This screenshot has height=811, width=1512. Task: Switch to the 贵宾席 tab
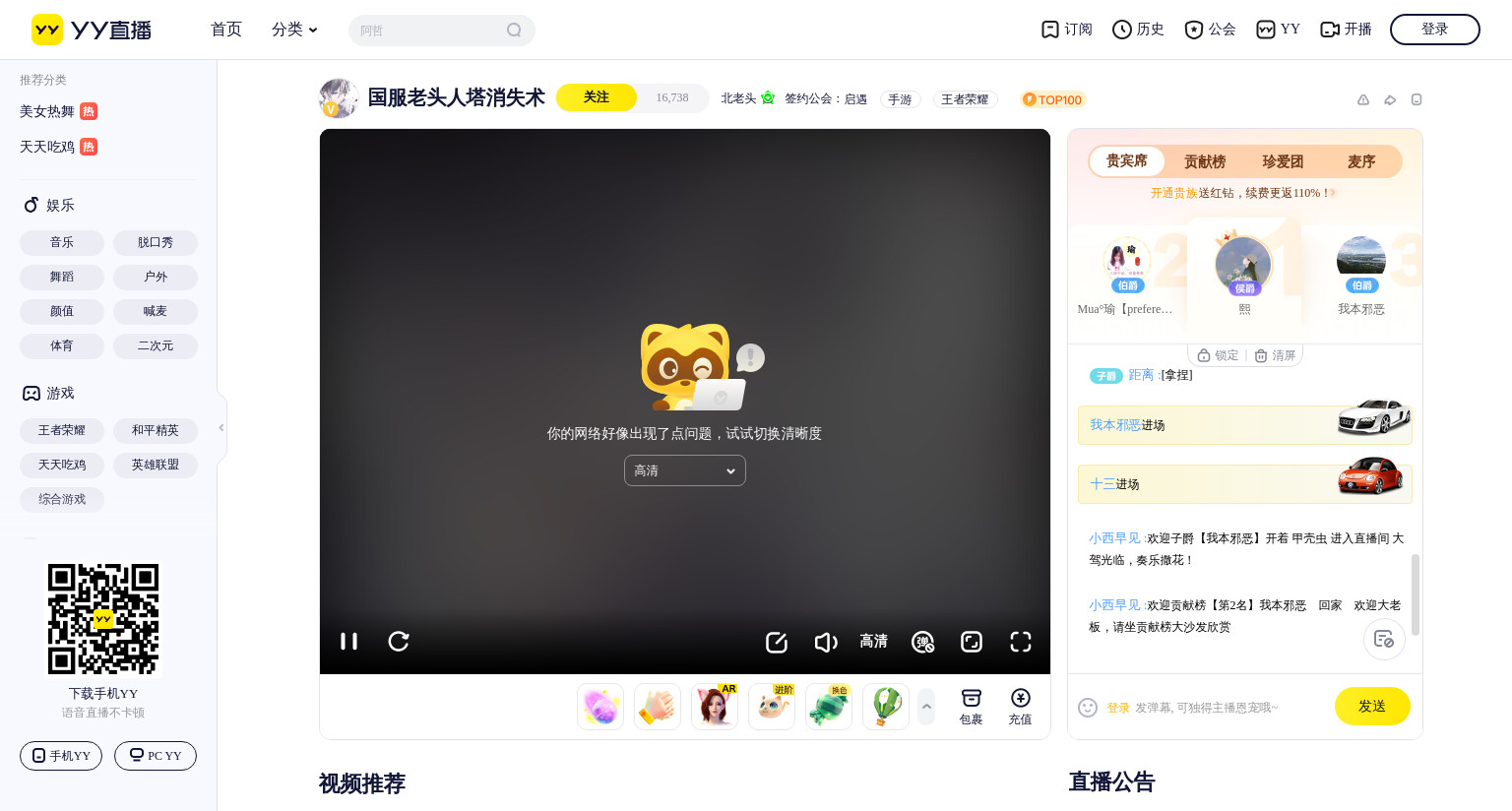[x=1127, y=160]
